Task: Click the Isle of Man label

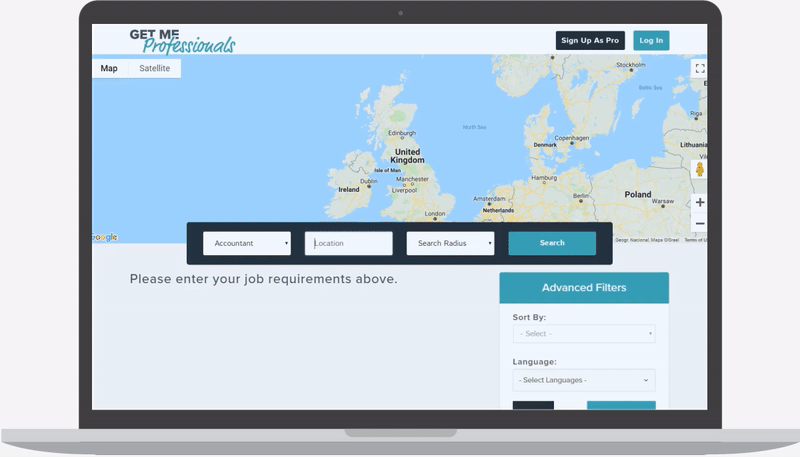Action: pyautogui.click(x=387, y=170)
